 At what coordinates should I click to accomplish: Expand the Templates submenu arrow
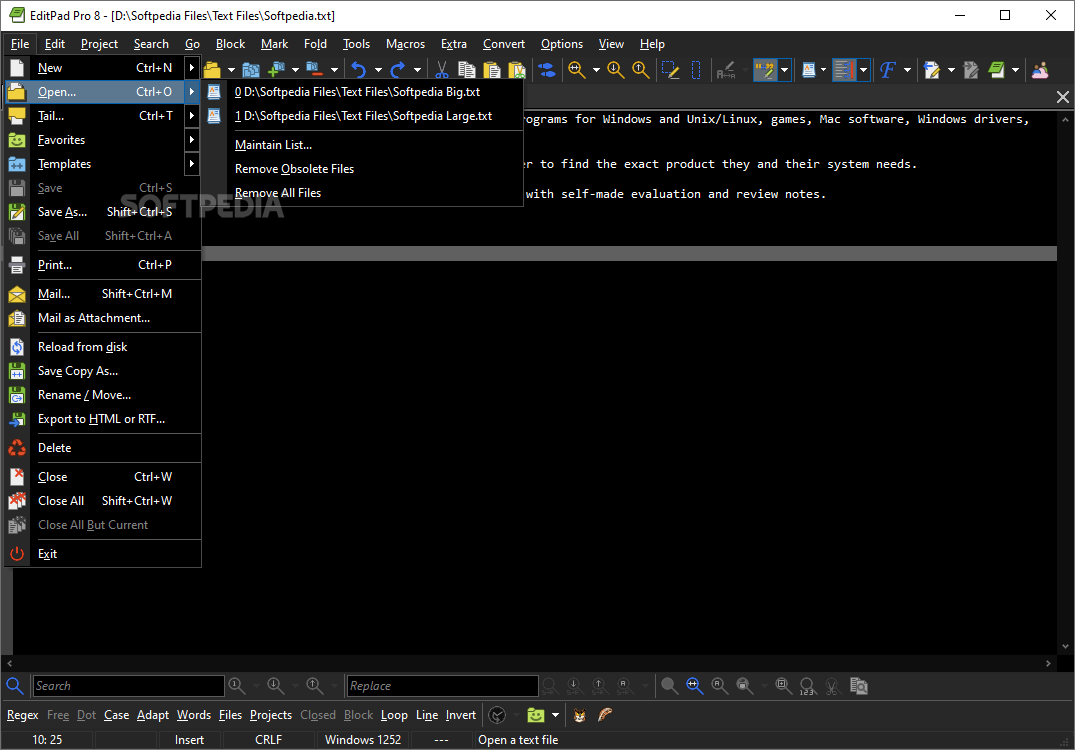tap(192, 164)
